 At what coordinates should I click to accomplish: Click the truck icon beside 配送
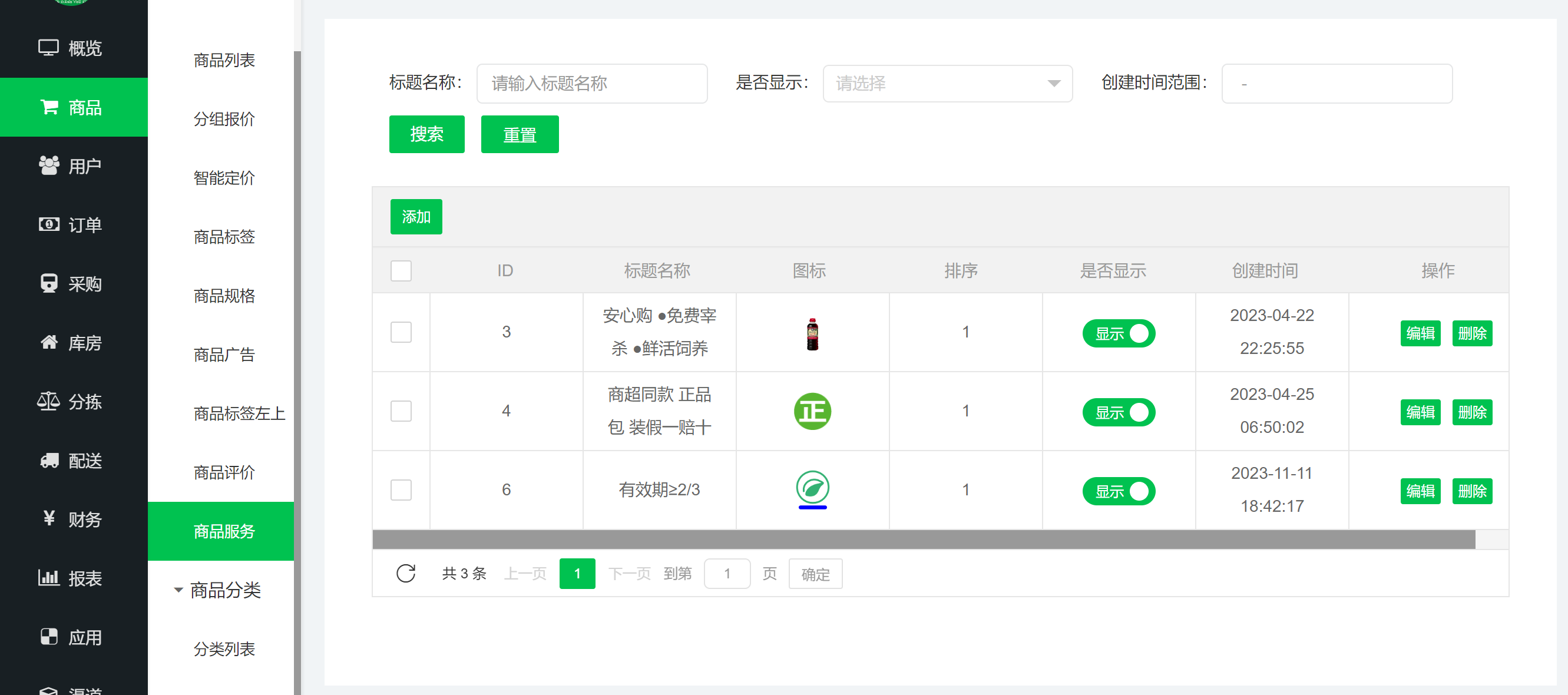[x=49, y=461]
